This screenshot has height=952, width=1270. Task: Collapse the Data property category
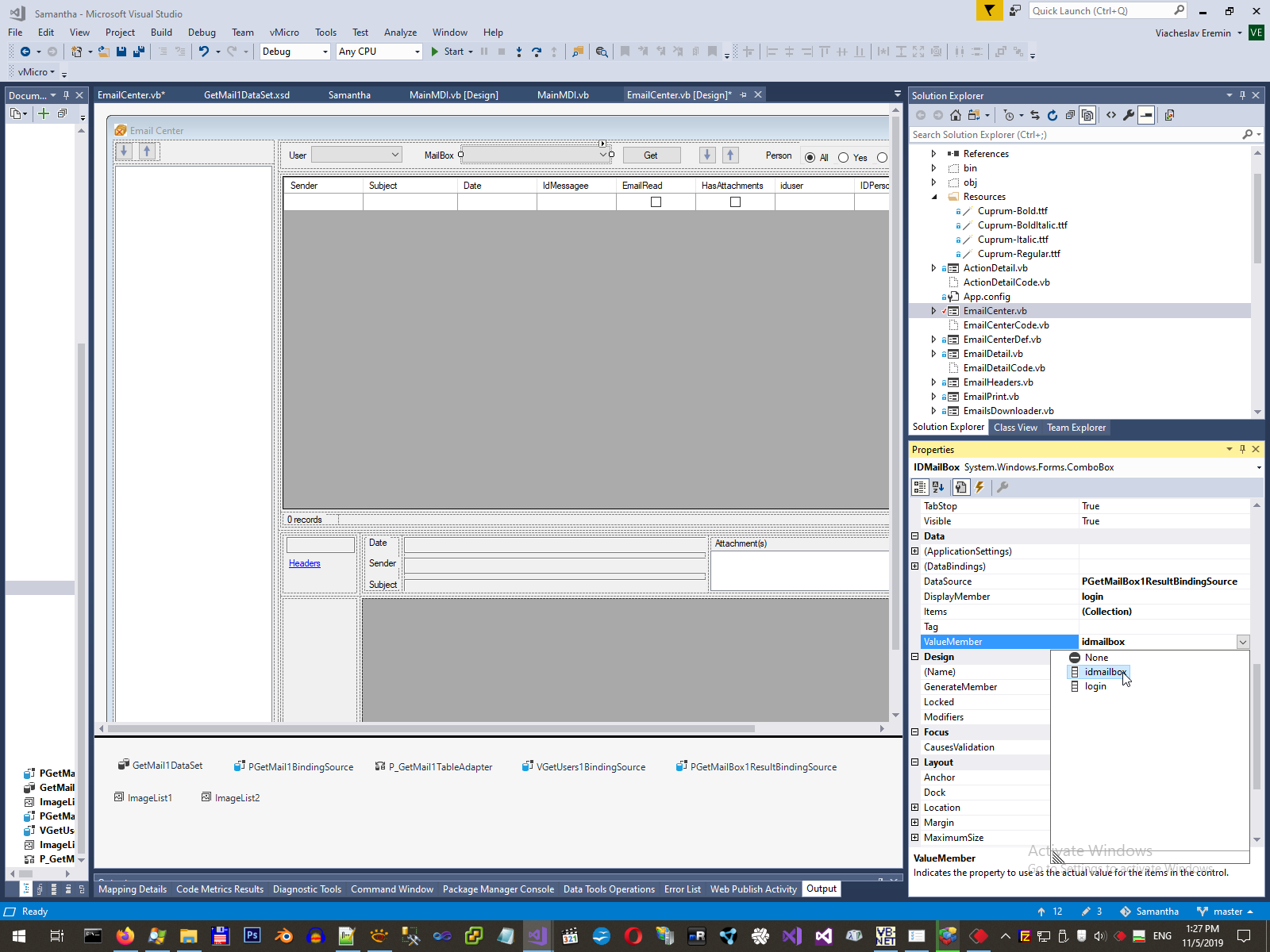[x=915, y=536]
